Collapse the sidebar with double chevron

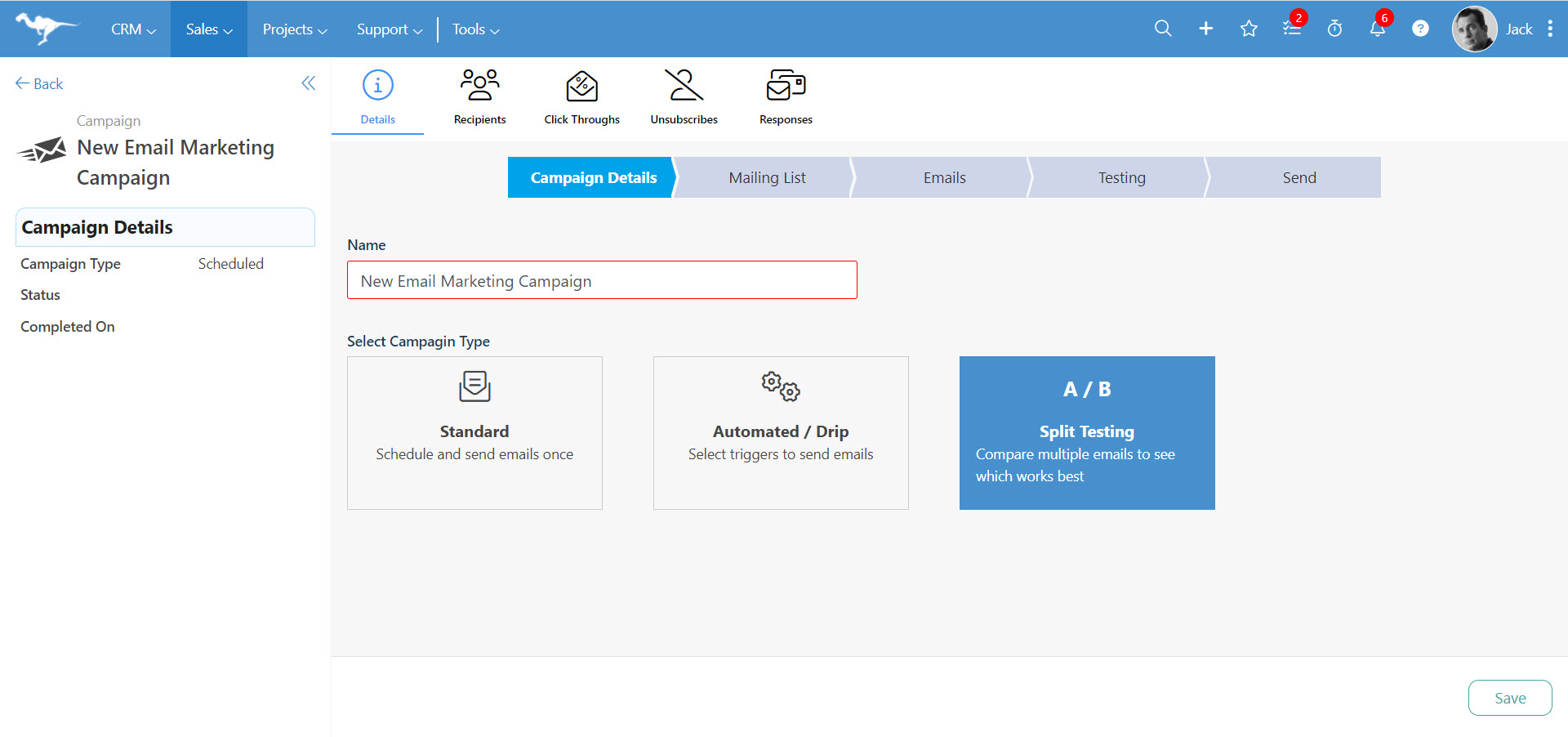(309, 83)
